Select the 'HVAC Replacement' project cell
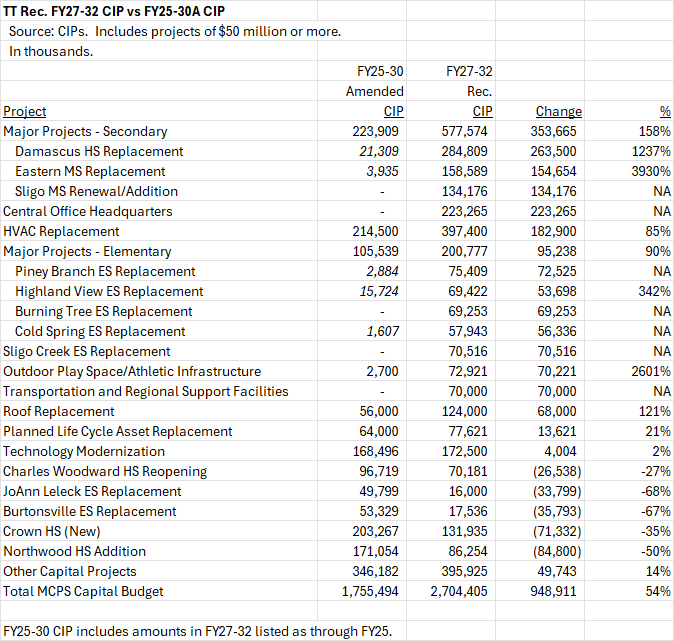Viewport: 674px width, 641px height. (x=61, y=231)
